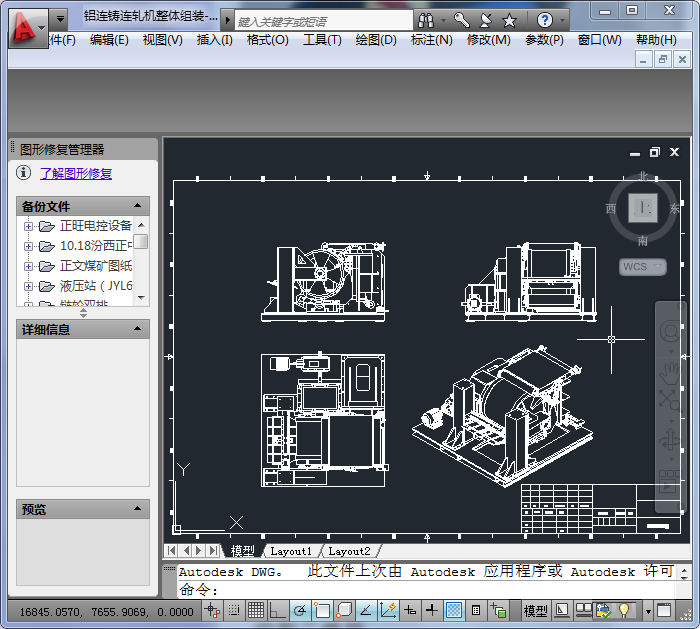
Task: Open the Help question mark icon
Action: [545, 20]
